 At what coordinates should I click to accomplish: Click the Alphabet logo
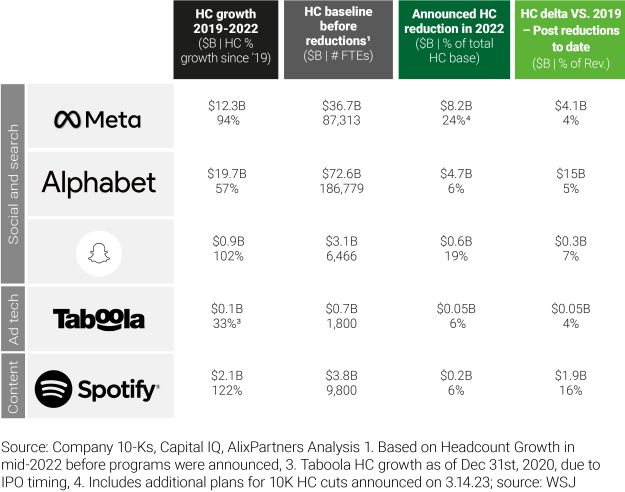click(x=98, y=181)
